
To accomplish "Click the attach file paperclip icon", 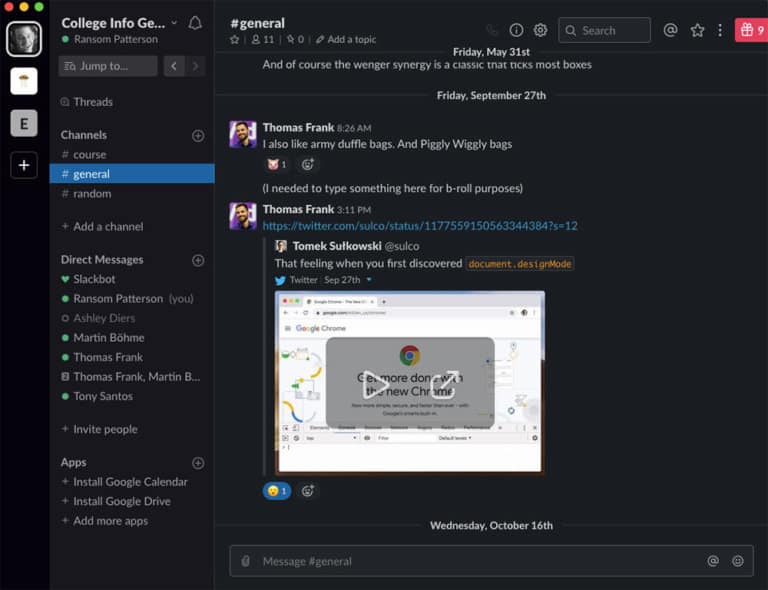I will click(245, 561).
